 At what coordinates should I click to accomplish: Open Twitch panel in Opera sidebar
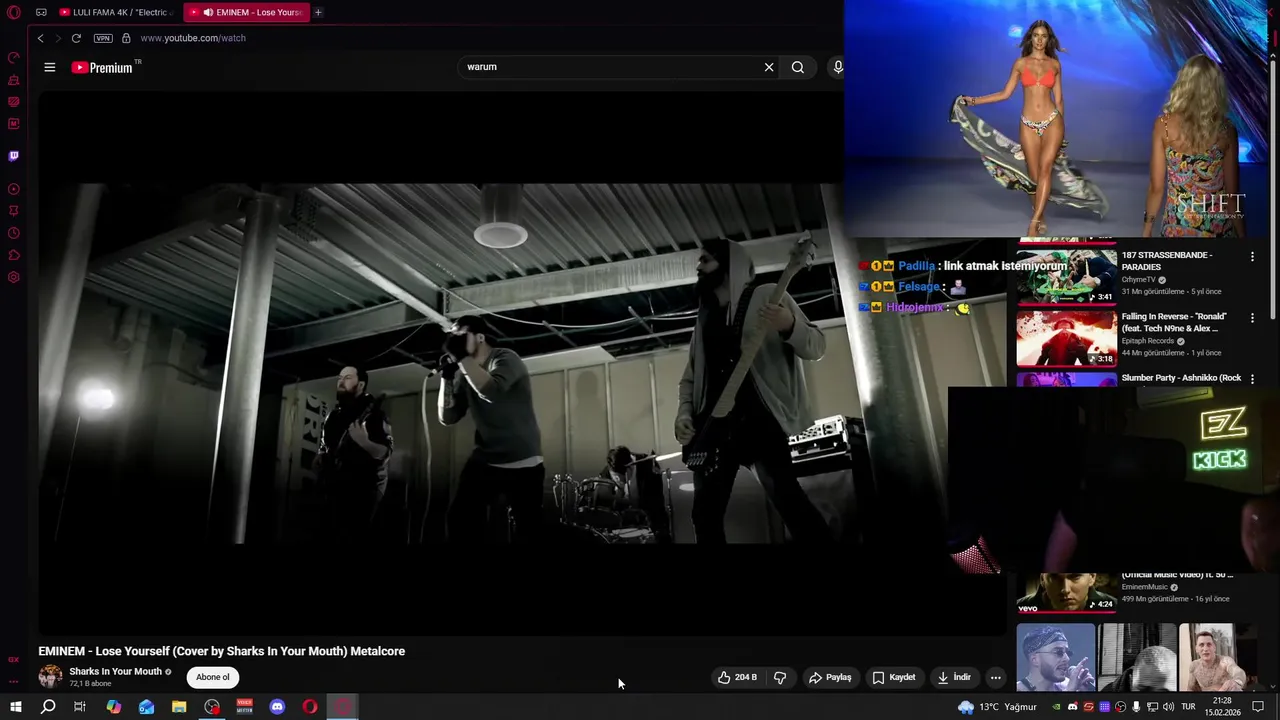click(14, 156)
